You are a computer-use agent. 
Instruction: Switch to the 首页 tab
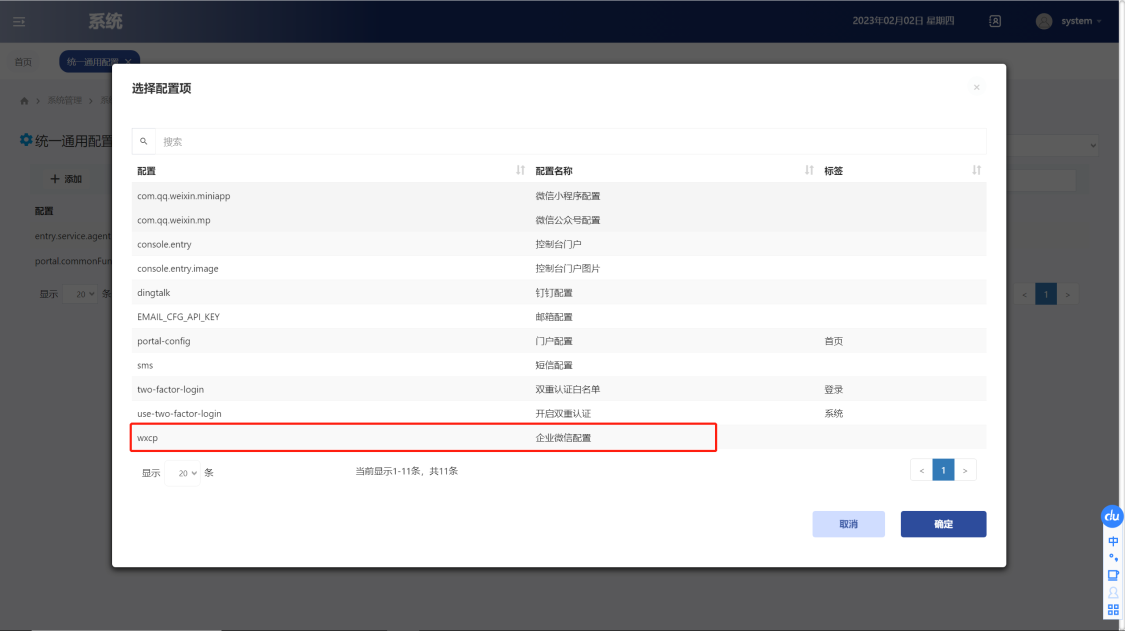pyautogui.click(x=22, y=62)
